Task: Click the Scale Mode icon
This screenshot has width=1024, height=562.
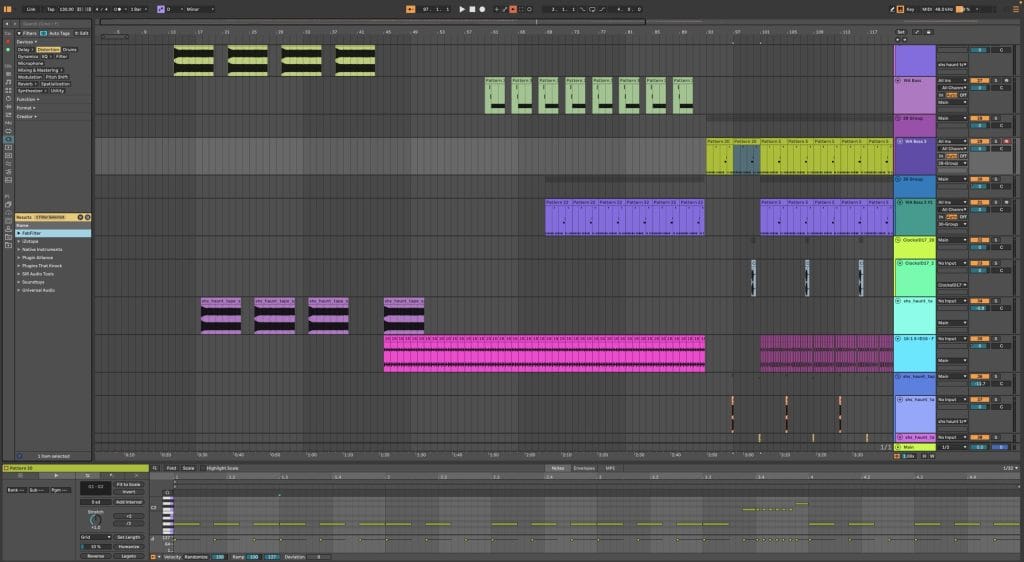Action: [161, 9]
